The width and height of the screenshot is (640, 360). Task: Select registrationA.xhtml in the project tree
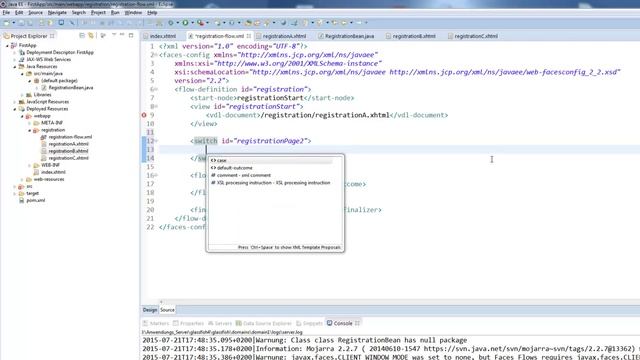coord(68,144)
